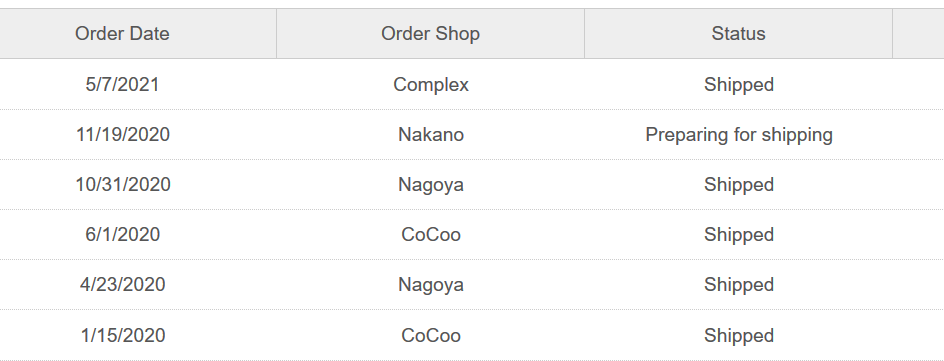Click Shipped status in the 6/1/2020 row

(x=739, y=234)
